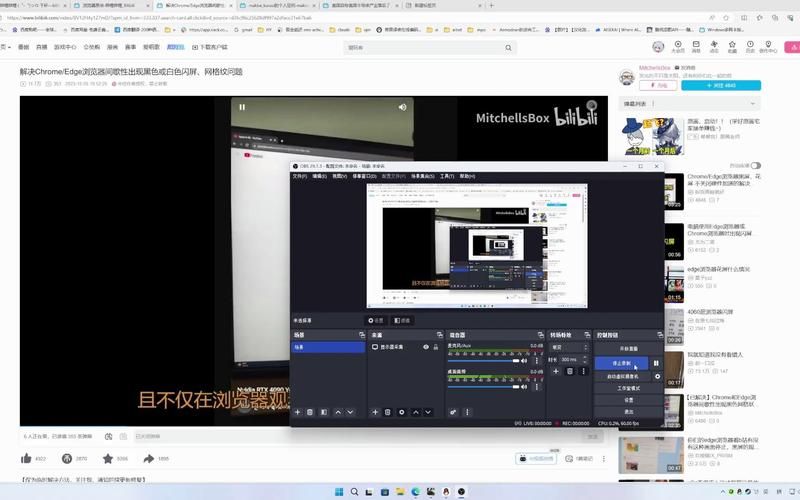The image size is (800, 500).
Task: Move source down arrow in OBS Sources panel
Action: [x=428, y=412]
